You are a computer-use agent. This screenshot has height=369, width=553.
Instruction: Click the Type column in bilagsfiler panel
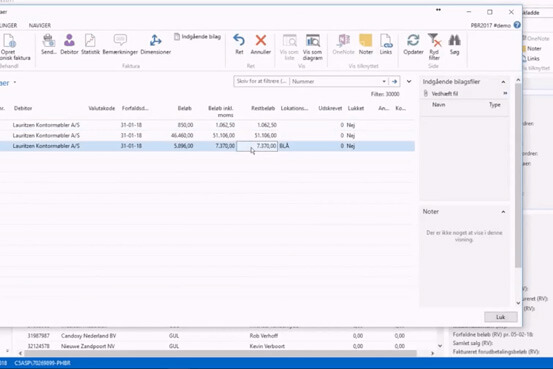pyautogui.click(x=495, y=105)
